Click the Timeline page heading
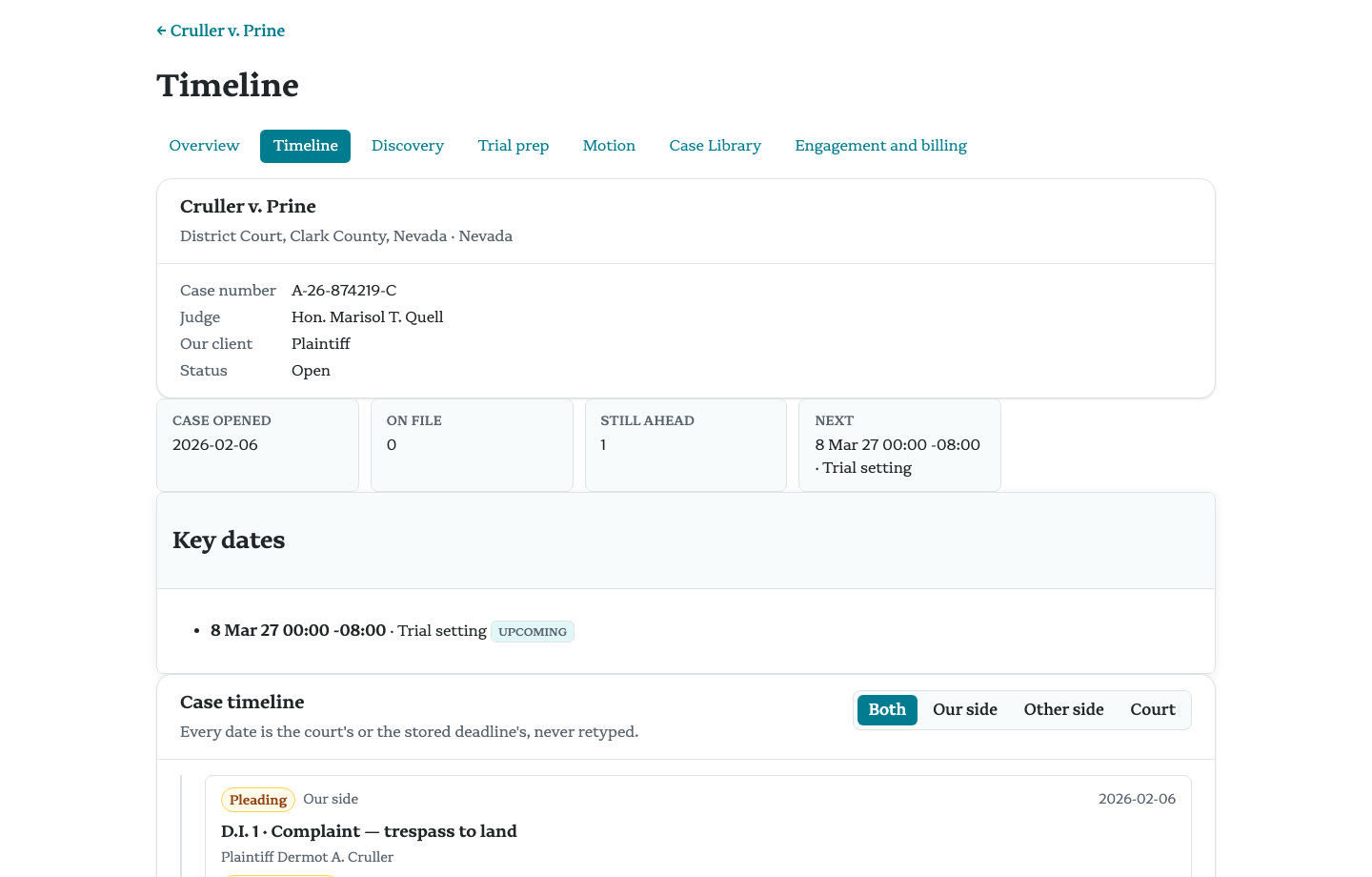 click(228, 86)
